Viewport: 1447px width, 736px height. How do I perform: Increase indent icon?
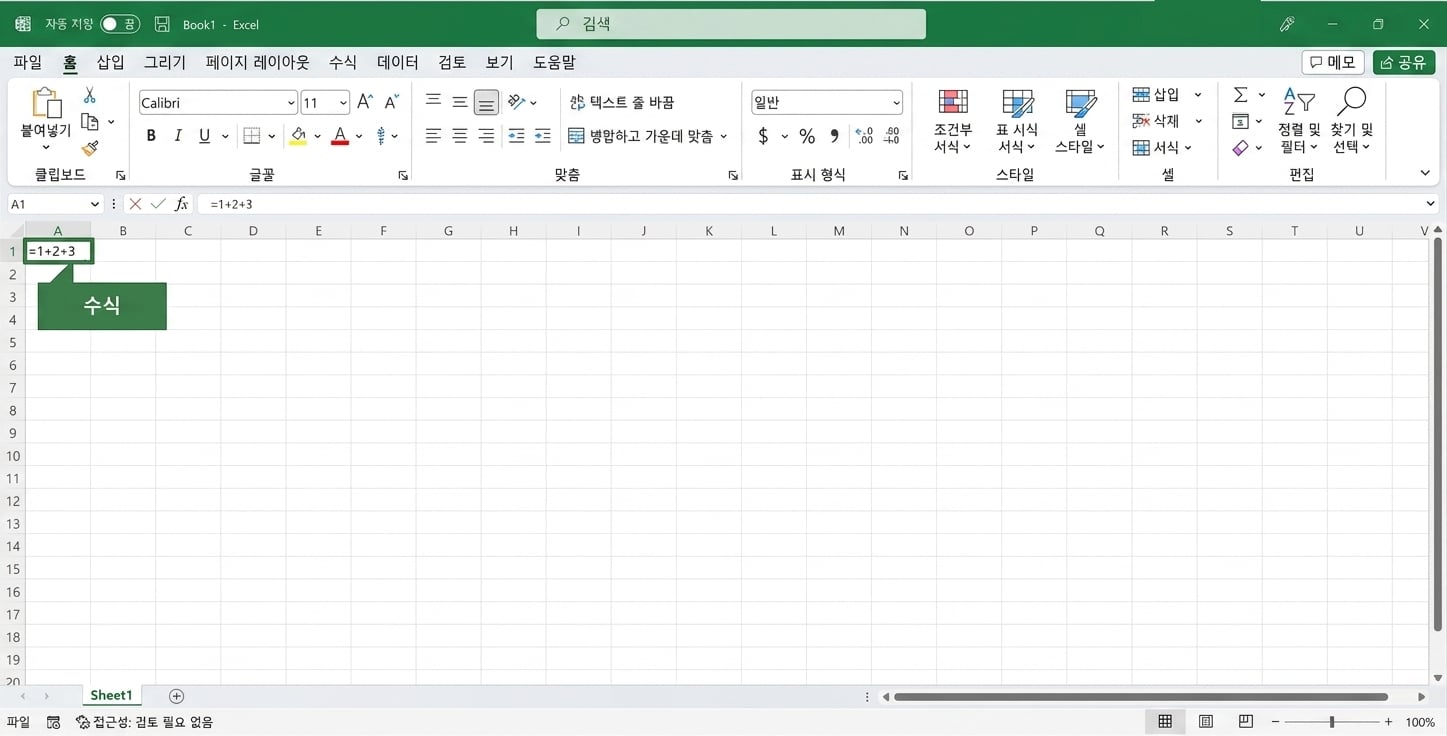(x=542, y=136)
